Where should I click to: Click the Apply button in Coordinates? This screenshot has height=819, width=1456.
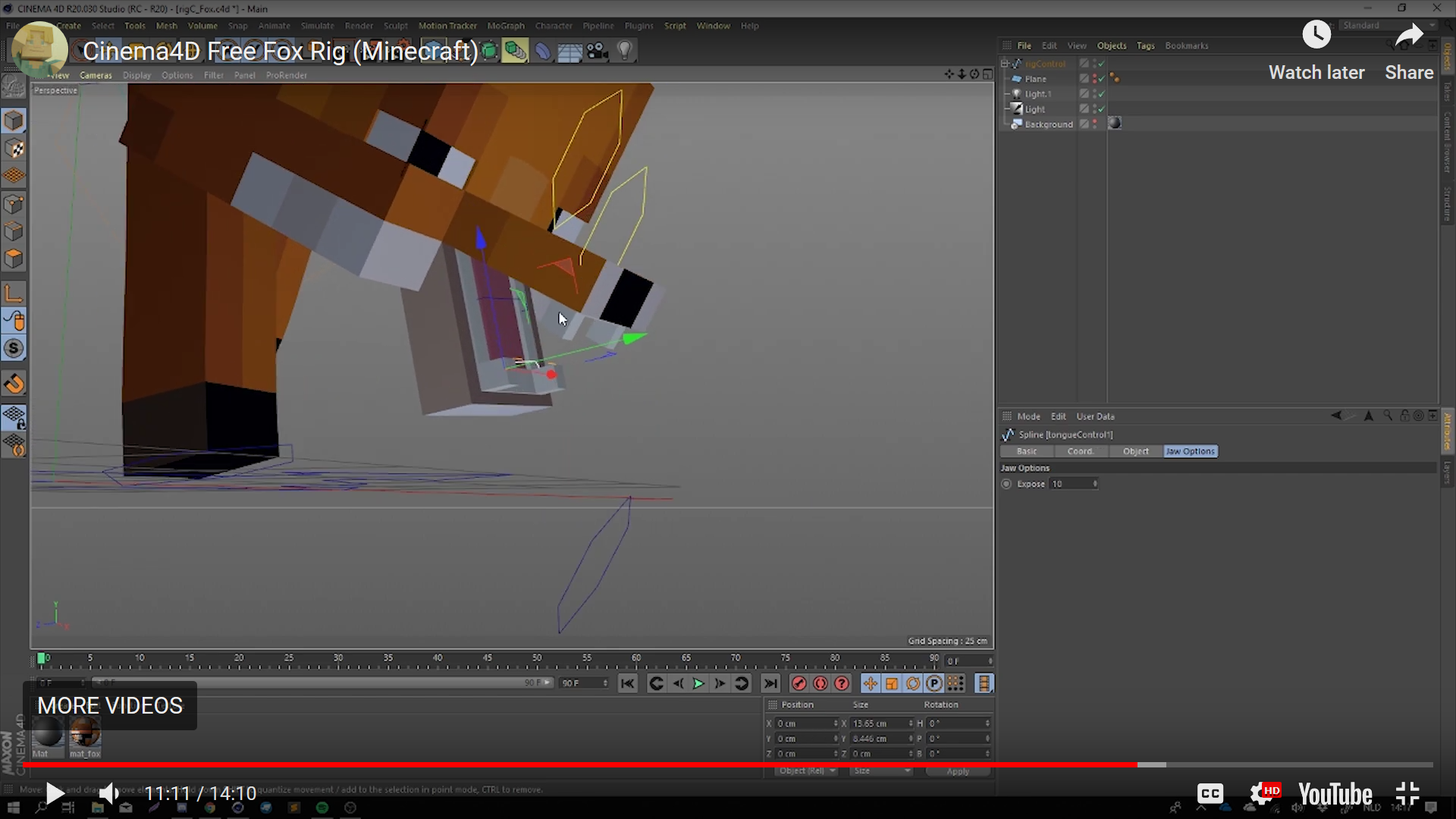pos(958,771)
